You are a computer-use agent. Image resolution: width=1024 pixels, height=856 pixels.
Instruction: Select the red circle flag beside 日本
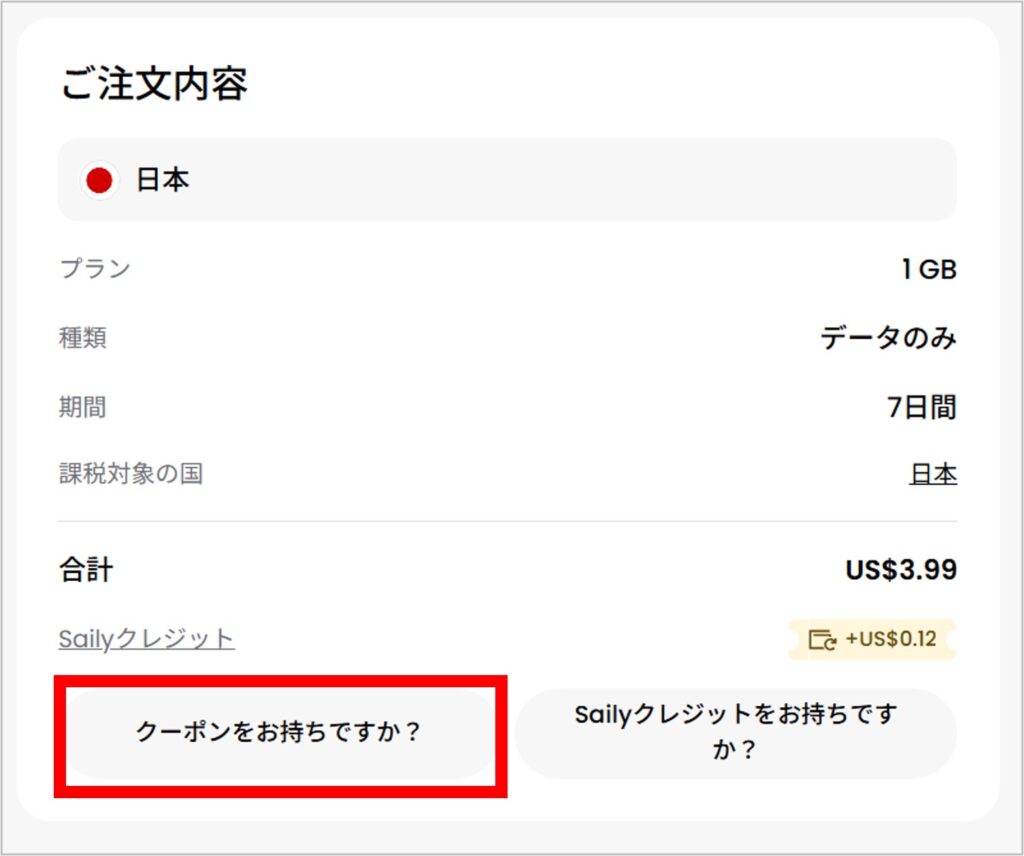pos(97,180)
